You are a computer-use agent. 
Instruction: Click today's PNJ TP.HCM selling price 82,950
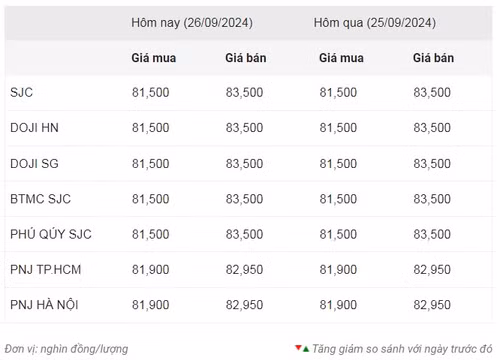[x=244, y=270]
